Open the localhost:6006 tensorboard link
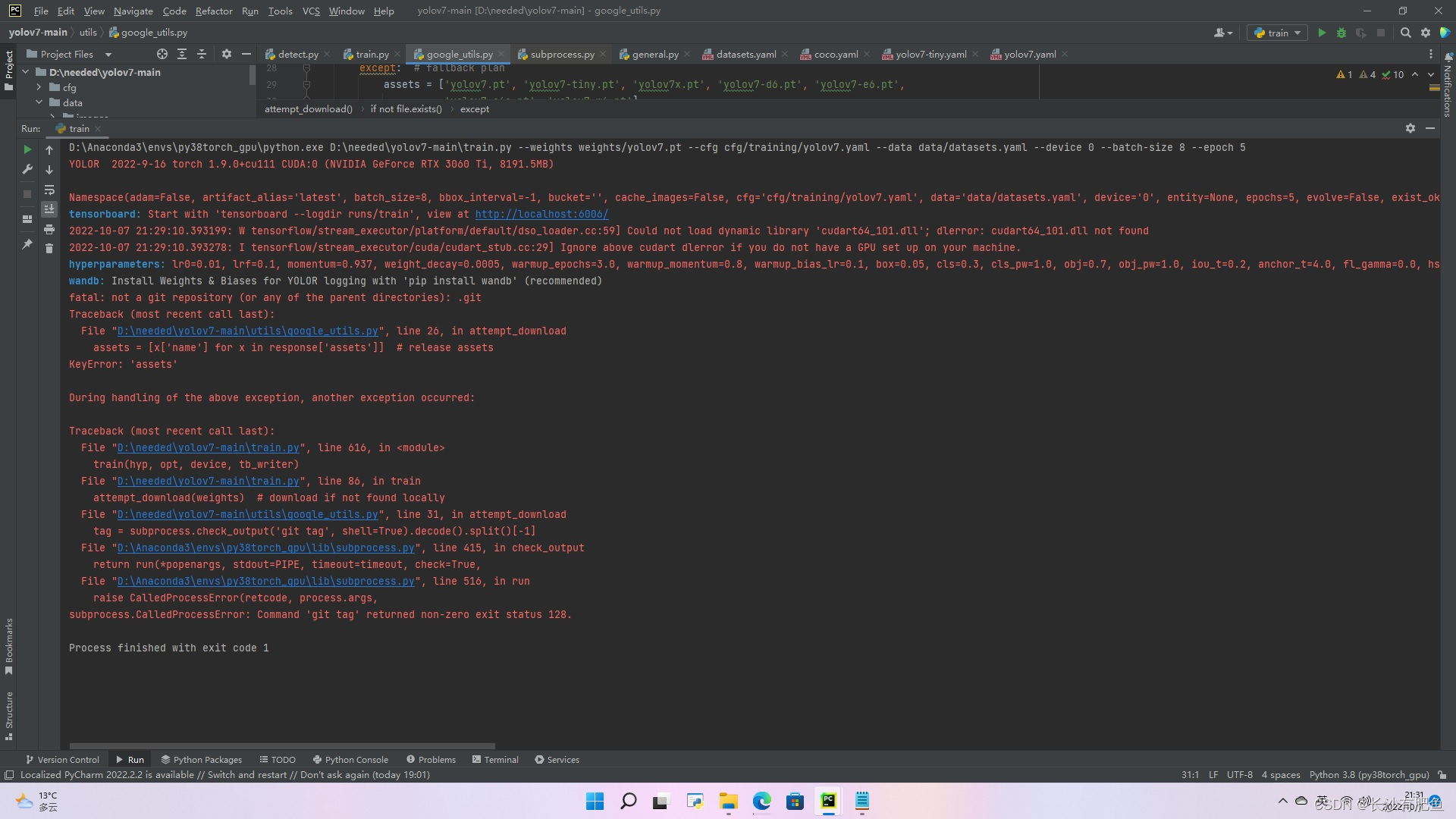 pyautogui.click(x=541, y=214)
